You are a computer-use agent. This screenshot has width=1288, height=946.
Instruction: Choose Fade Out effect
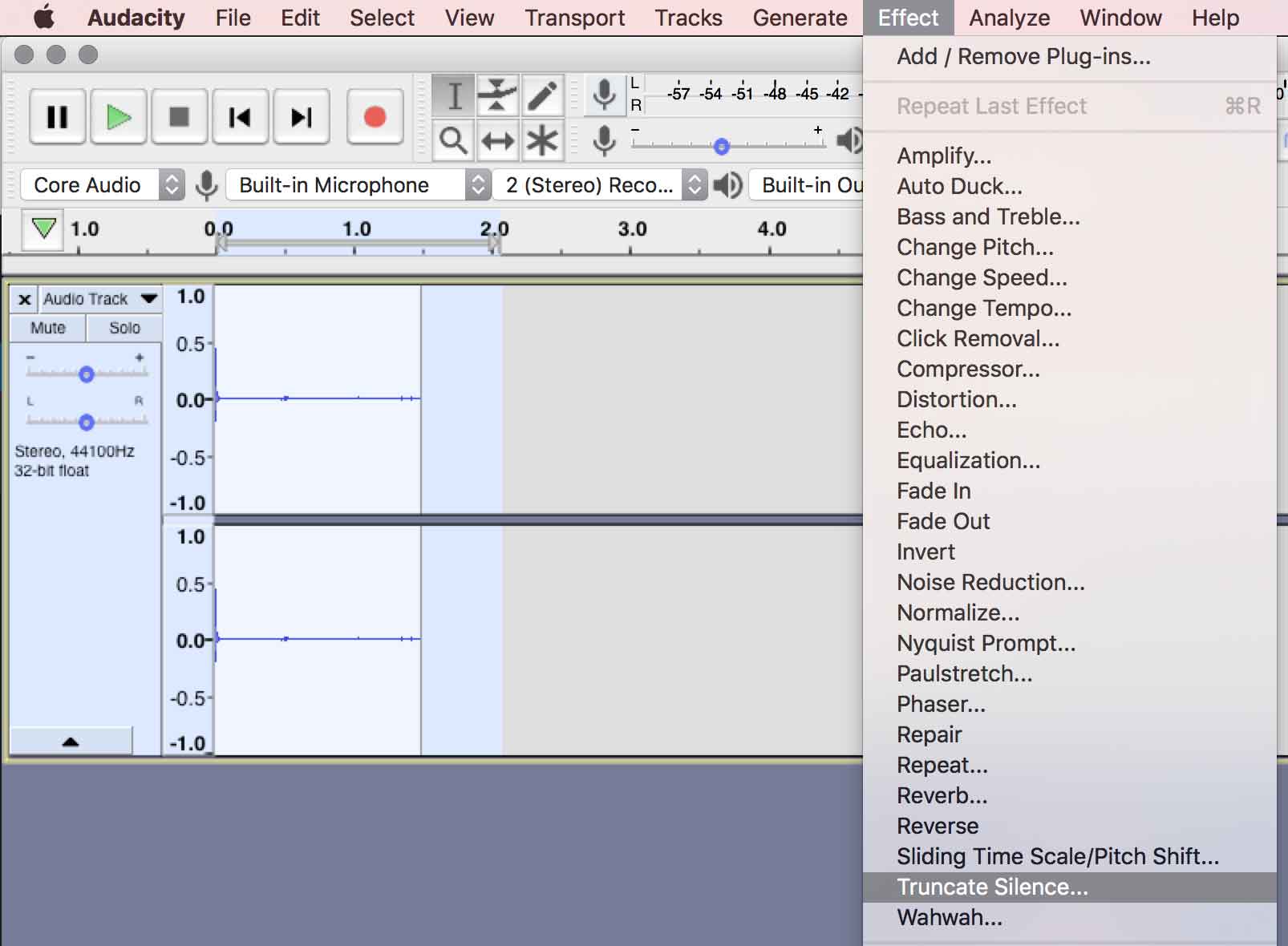tap(1070, 521)
